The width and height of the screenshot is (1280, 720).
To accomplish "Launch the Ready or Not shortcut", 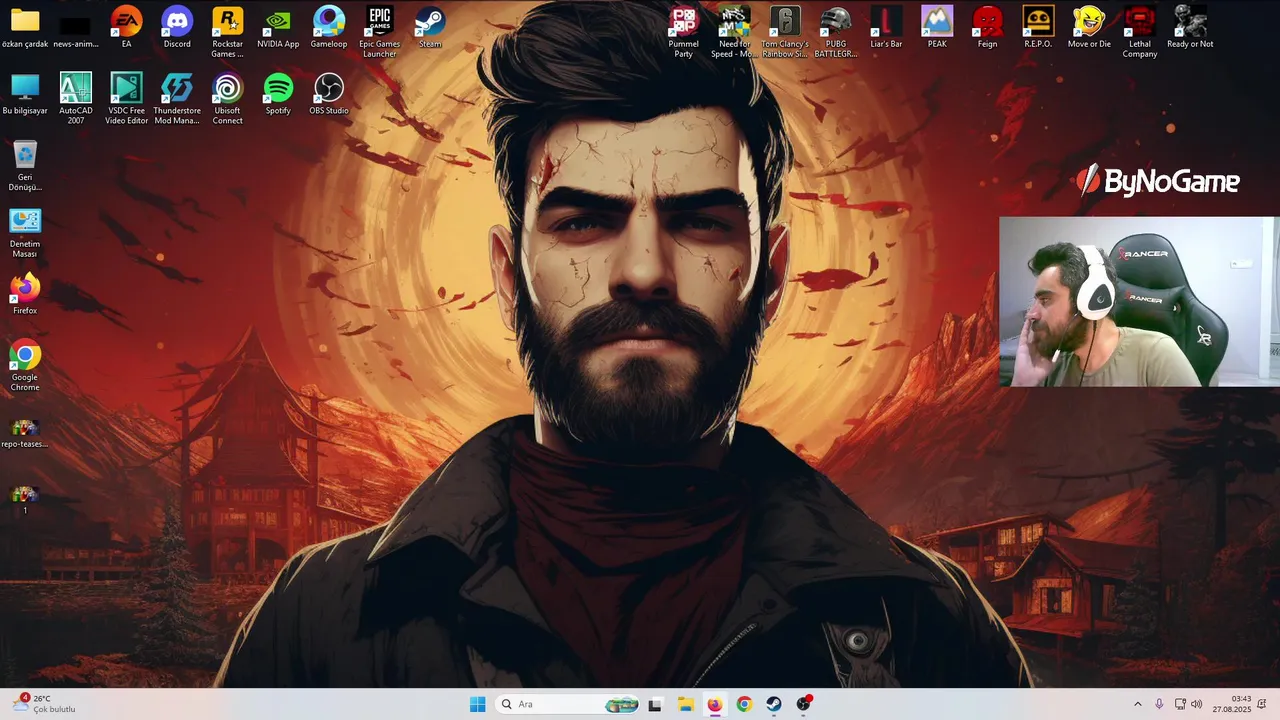I will point(1190,28).
